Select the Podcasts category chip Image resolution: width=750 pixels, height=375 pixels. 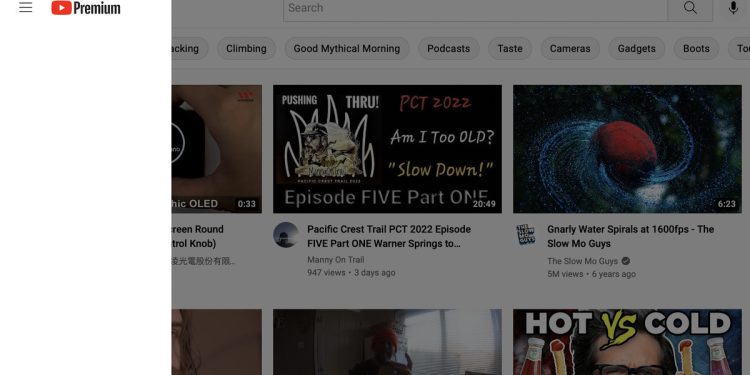tap(449, 48)
